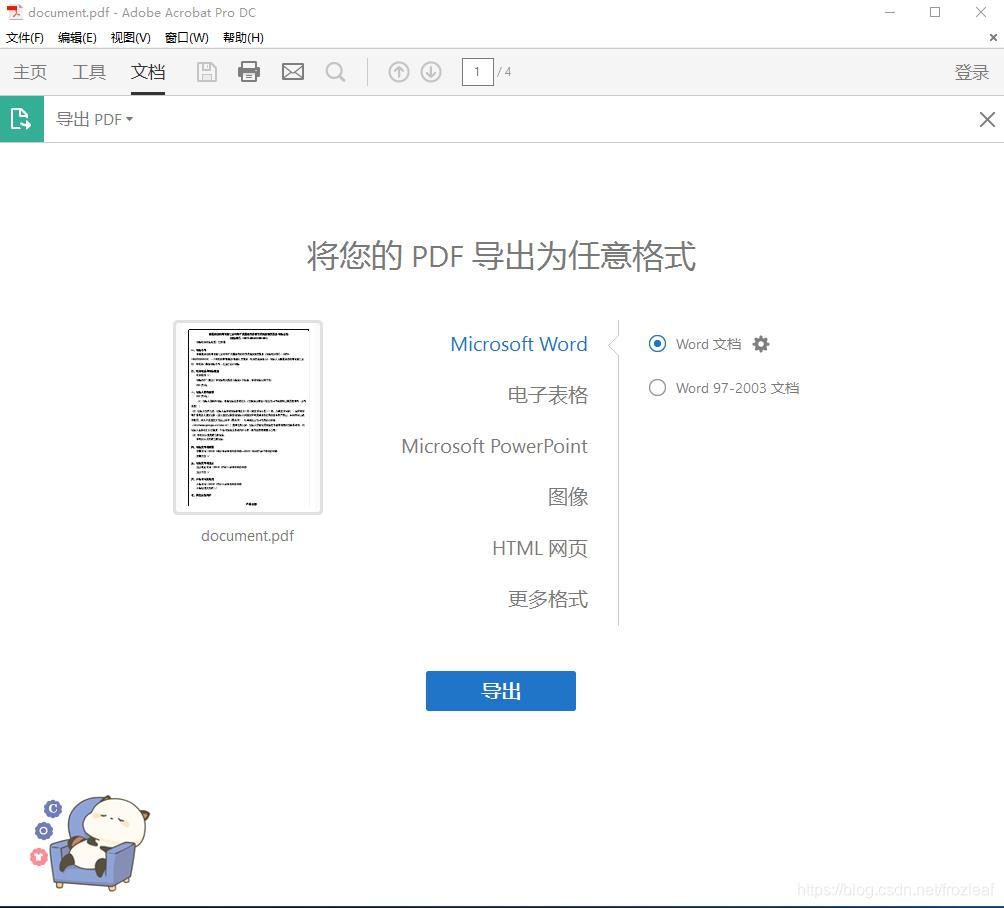
Task: Open Word export settings gear icon
Action: point(761,344)
